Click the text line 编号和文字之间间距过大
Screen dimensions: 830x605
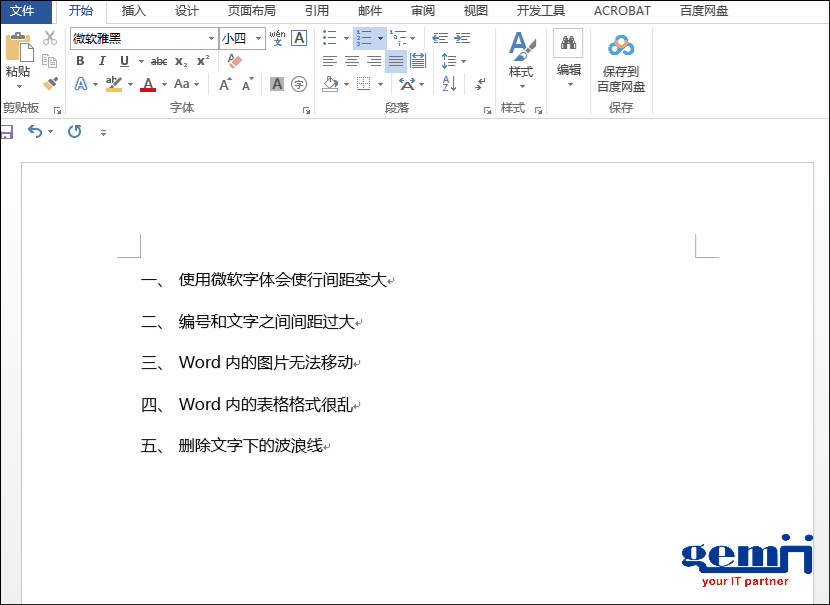click(x=266, y=322)
